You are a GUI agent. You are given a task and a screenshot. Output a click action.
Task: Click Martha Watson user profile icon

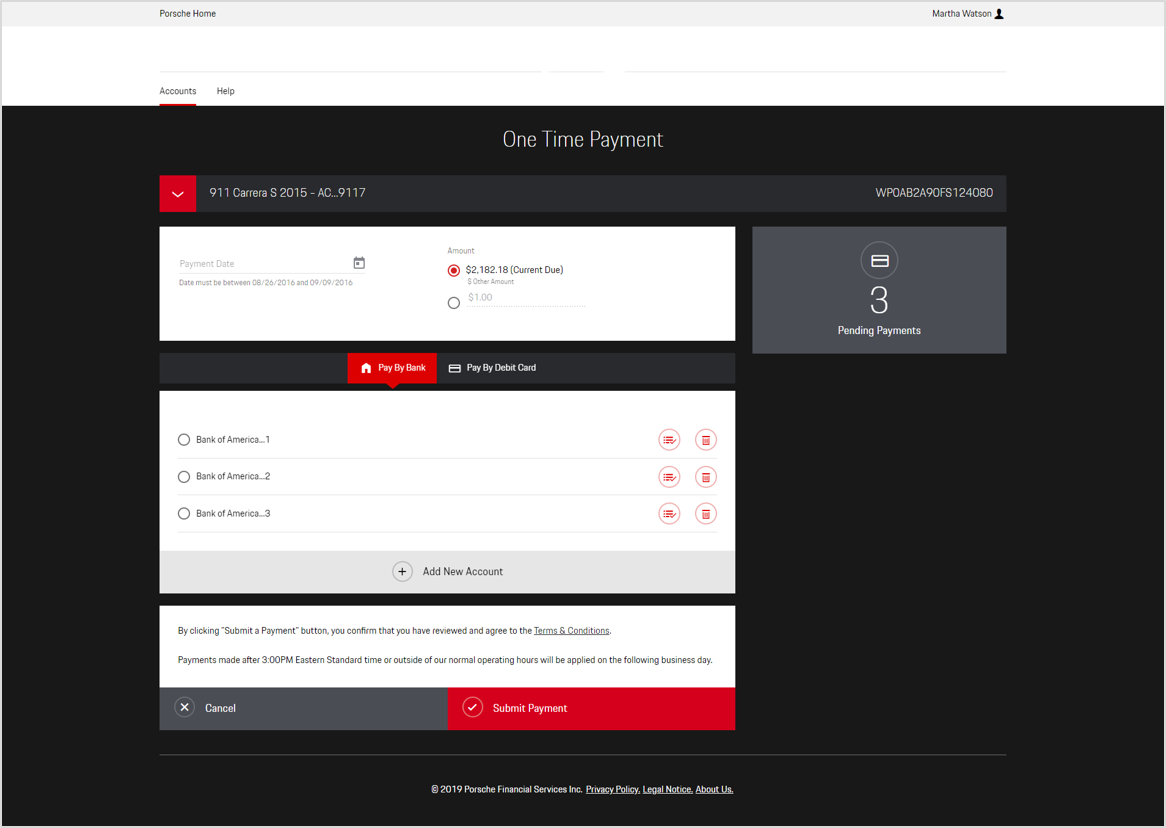[999, 14]
